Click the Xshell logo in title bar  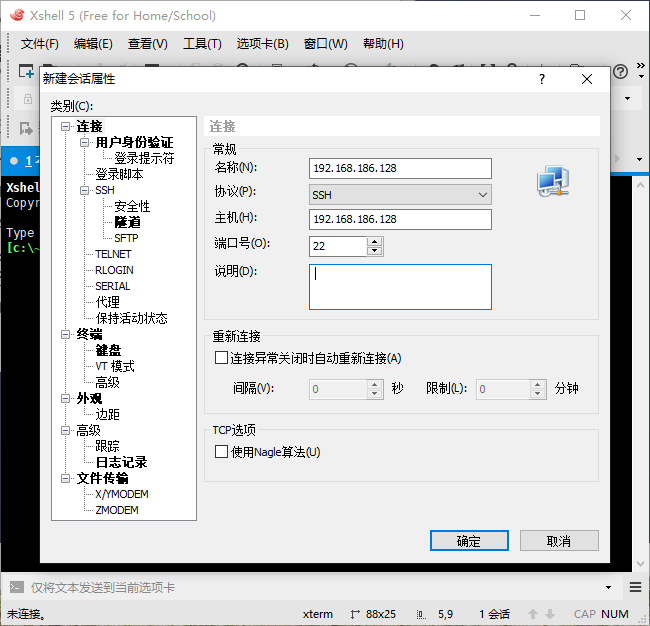(x=17, y=15)
